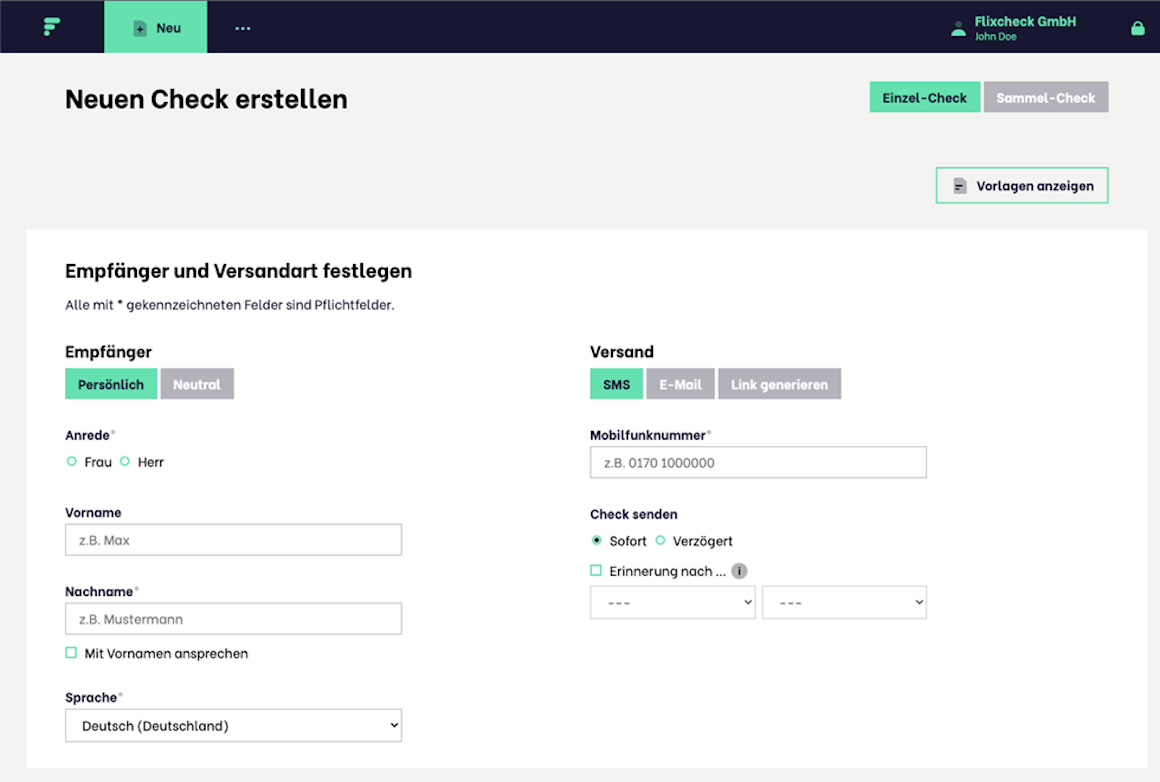The width and height of the screenshot is (1160, 782).
Task: Switch recipient type to Neutral
Action: [x=197, y=385]
